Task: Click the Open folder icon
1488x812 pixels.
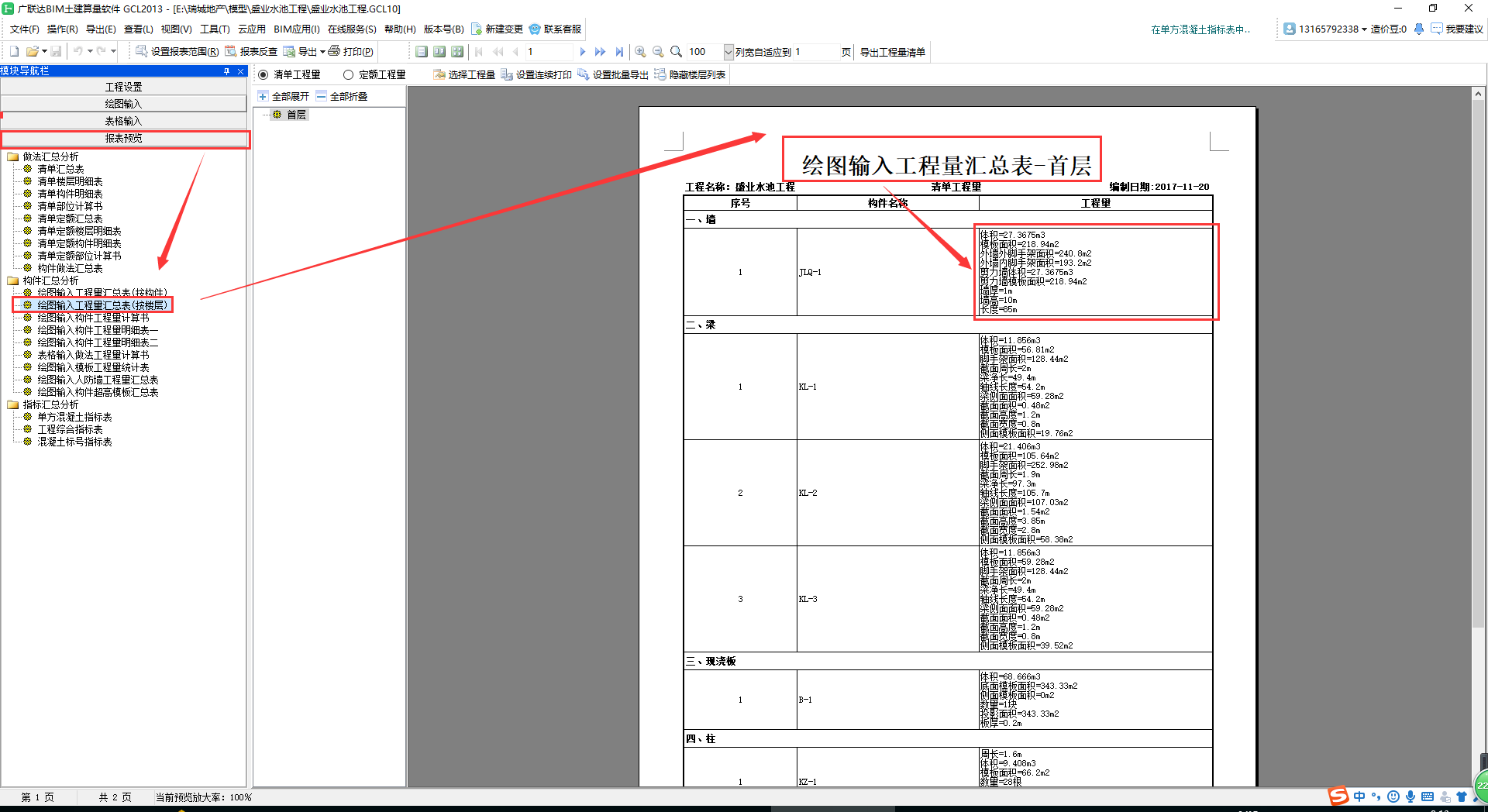Action: pos(32,52)
